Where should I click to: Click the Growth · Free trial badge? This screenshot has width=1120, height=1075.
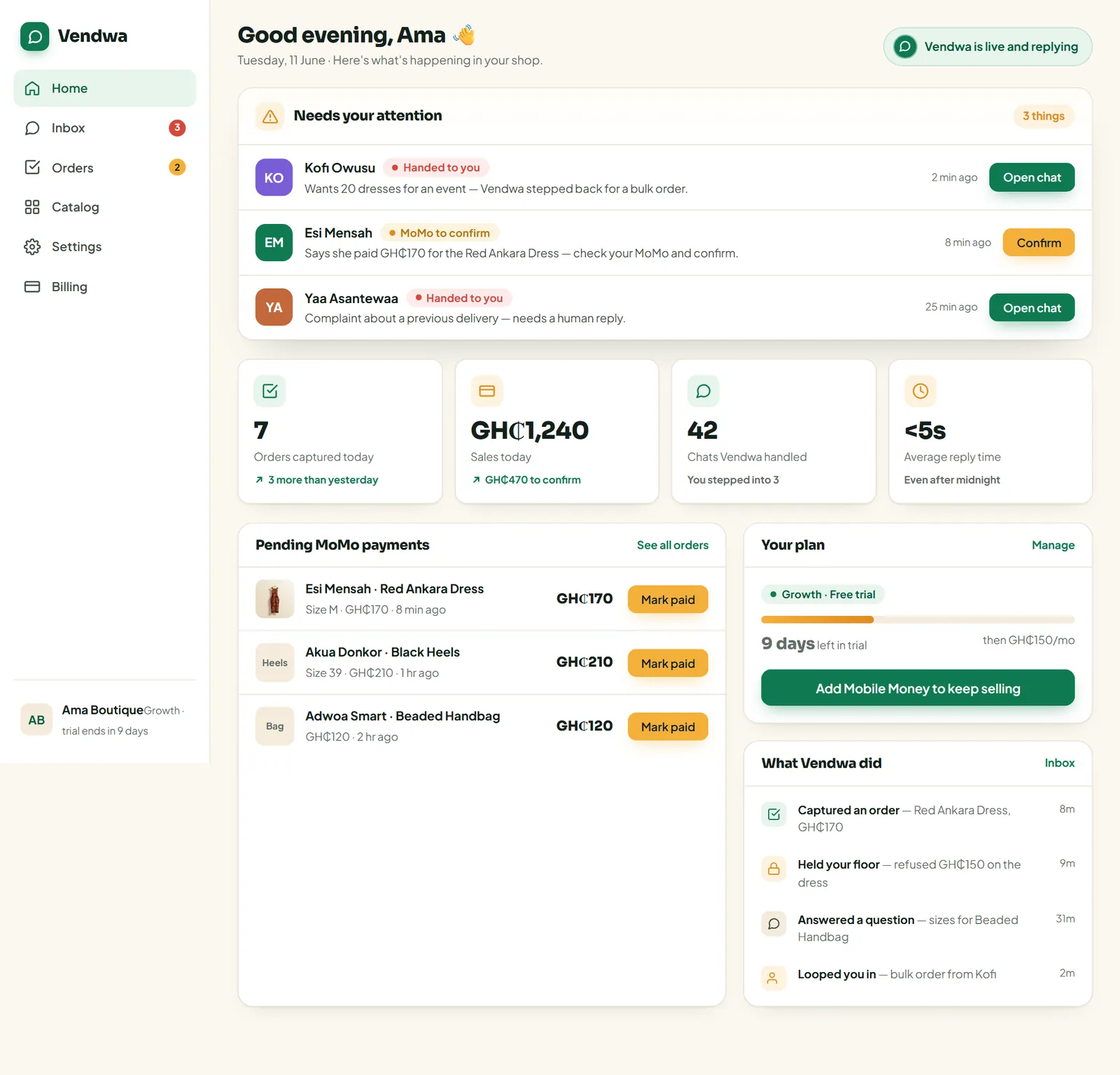coord(822,595)
